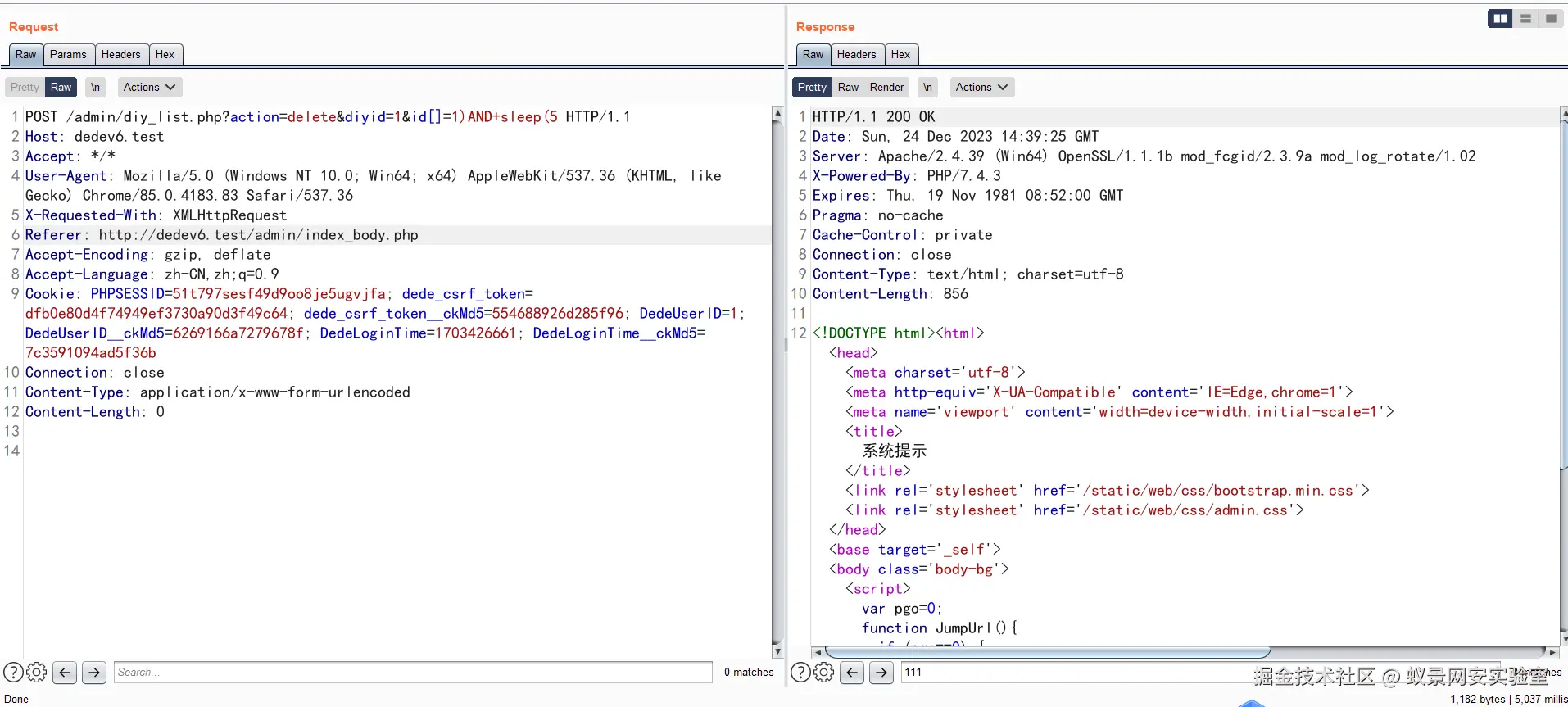Click the Done status bar text
Viewport: 1568px width, 707px height.
coord(16,699)
